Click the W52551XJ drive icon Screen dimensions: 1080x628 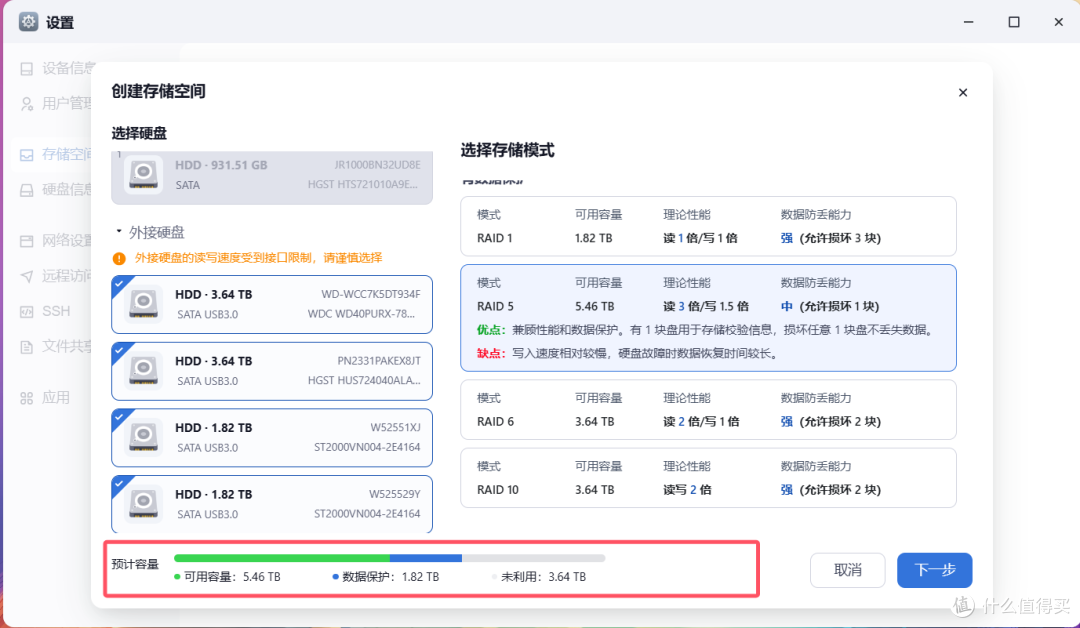(x=144, y=437)
